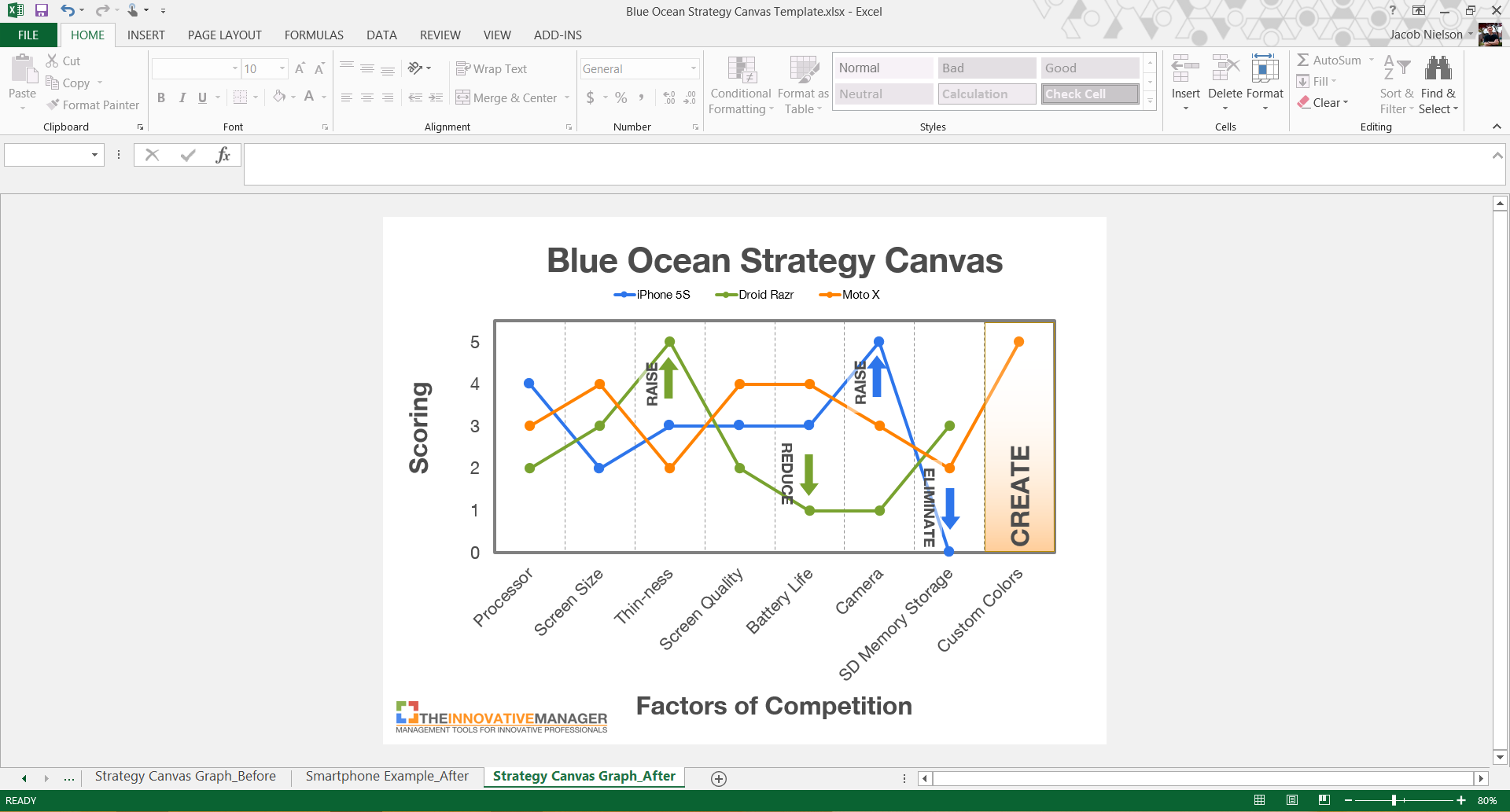
Task: Expand the AutoSum dropdown arrow
Action: 1372,60
